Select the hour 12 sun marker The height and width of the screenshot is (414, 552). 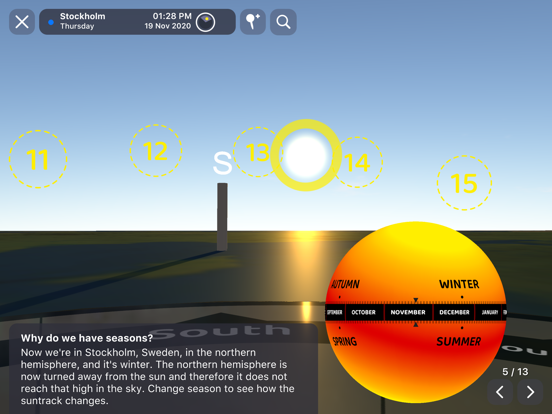156,151
